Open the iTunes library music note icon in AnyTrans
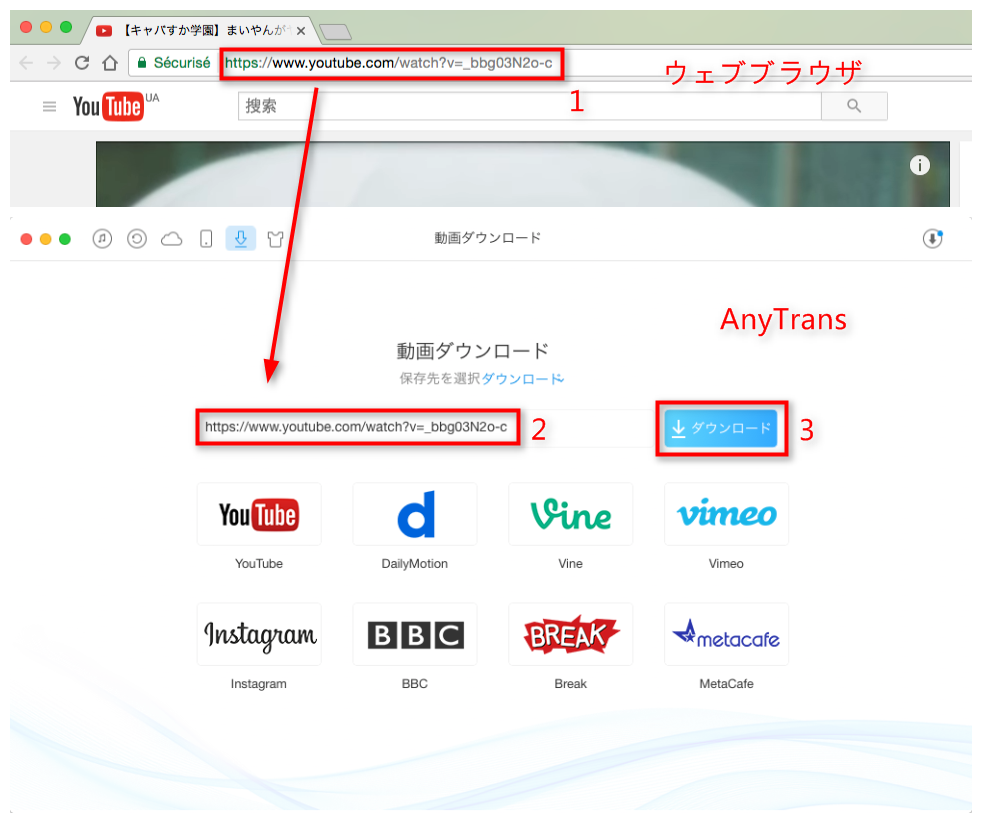 coord(102,239)
